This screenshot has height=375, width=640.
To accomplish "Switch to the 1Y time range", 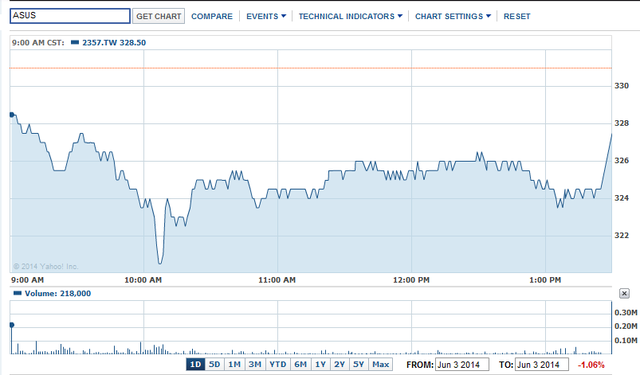I will click(x=320, y=364).
